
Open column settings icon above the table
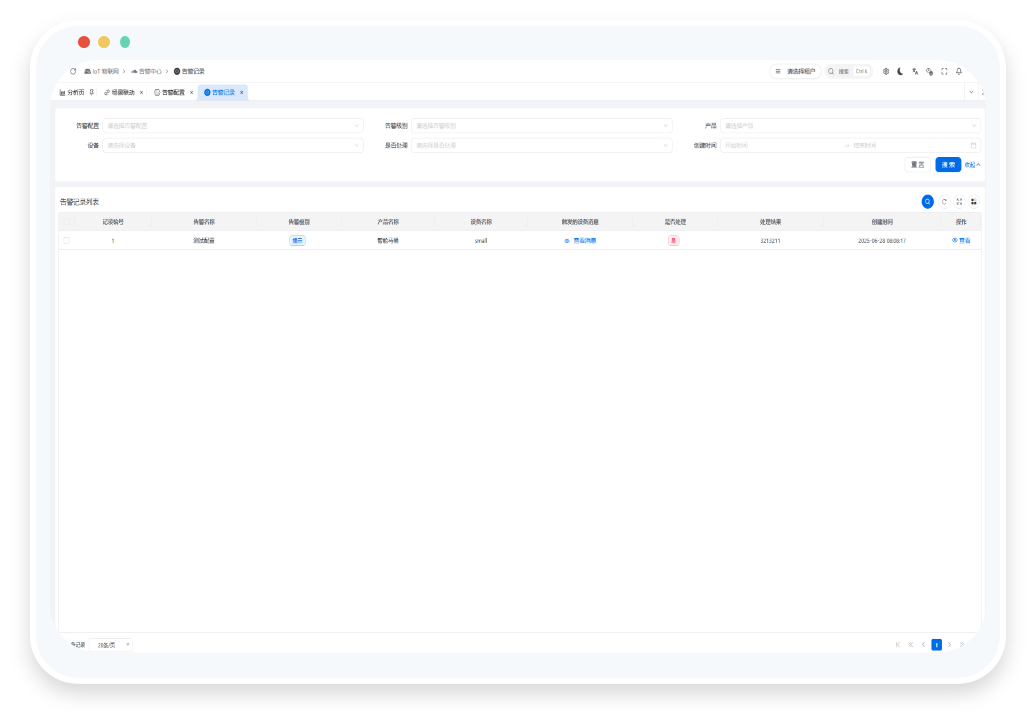pyautogui.click(x=974, y=202)
